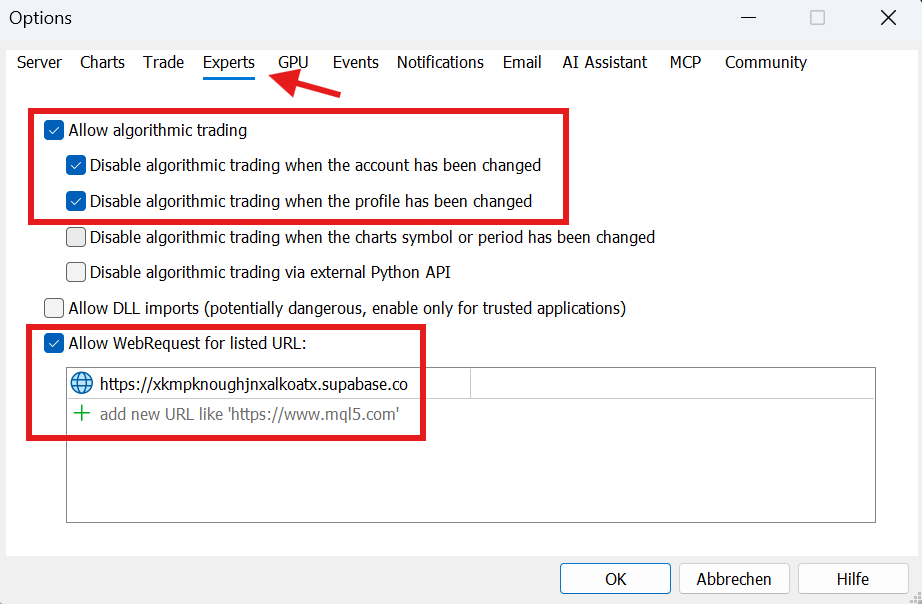
Task: Toggle Allow WebRequest for listed URL
Action: [54, 343]
